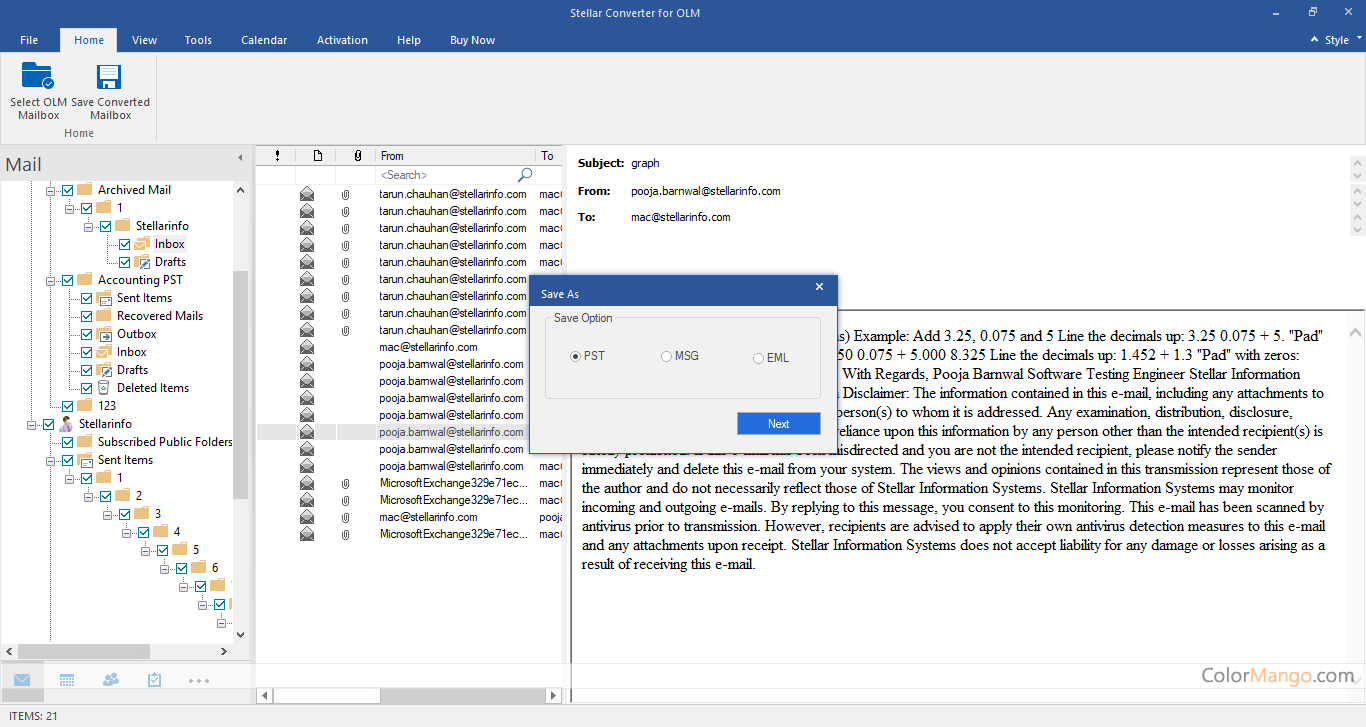Select the MSG save option

[666, 357]
